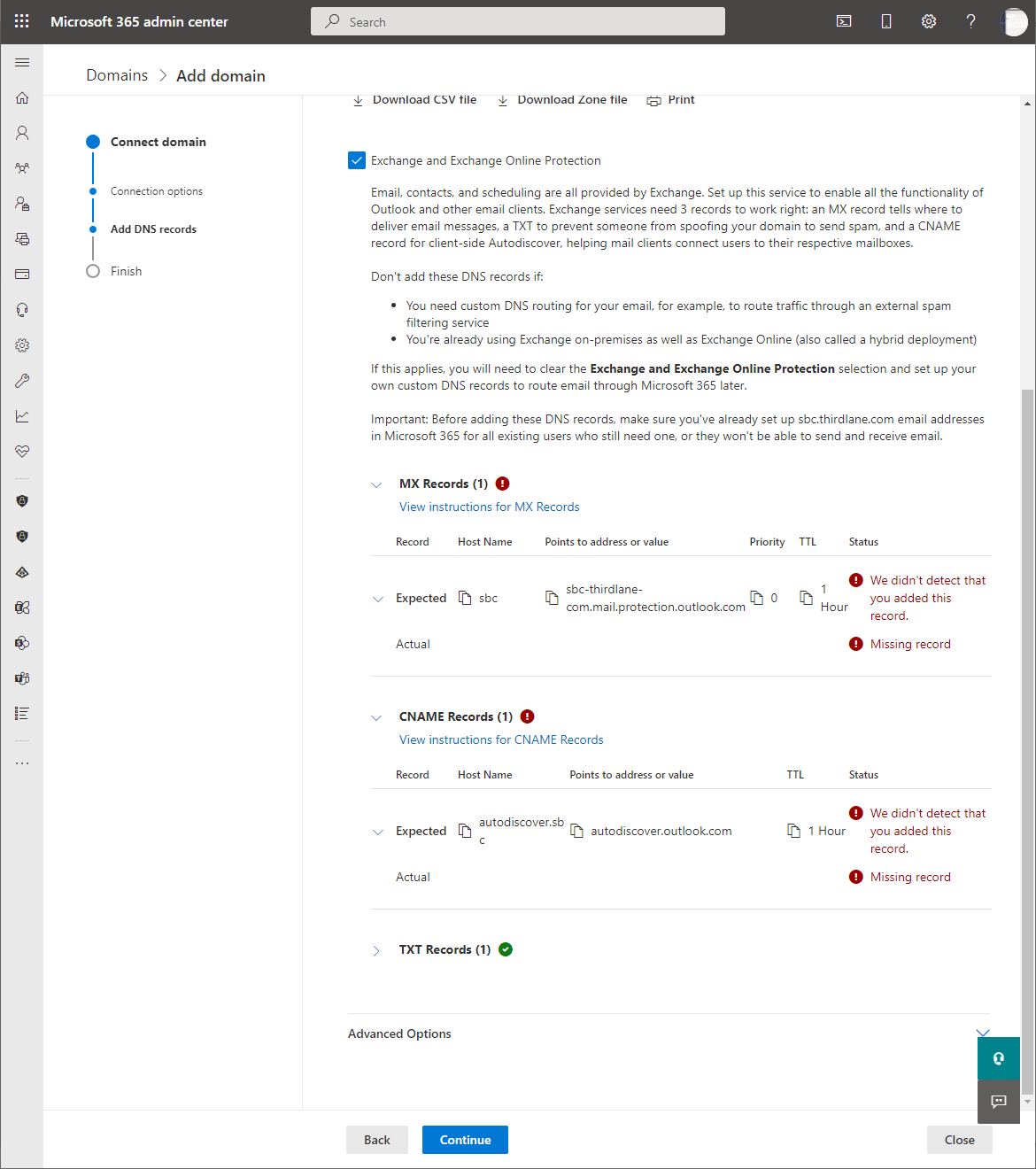This screenshot has height=1169, width=1036.
Task: Open Cloud Shell icon in header
Action: point(844,21)
